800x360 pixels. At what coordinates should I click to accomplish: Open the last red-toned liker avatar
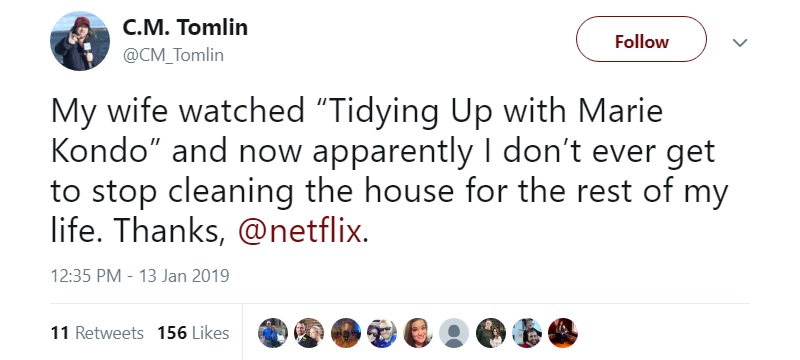(x=562, y=333)
